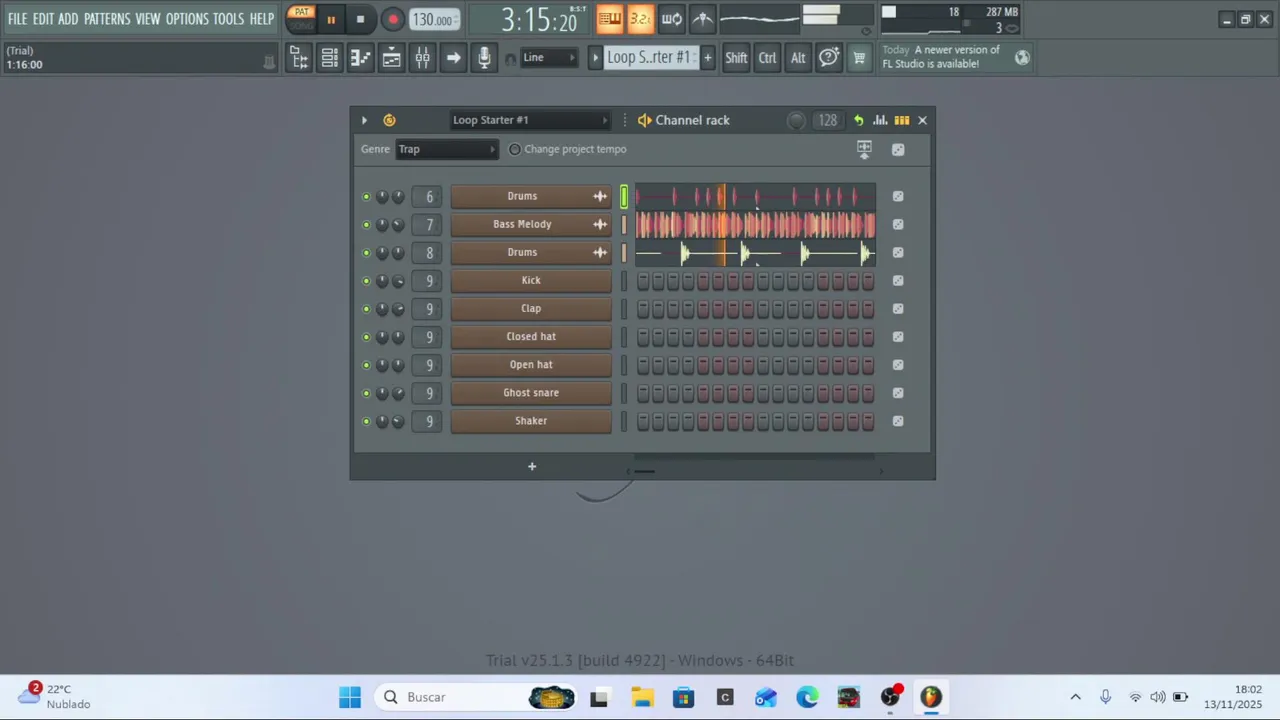Click the Closed hat channel button
Image resolution: width=1280 pixels, height=720 pixels.
click(x=531, y=337)
